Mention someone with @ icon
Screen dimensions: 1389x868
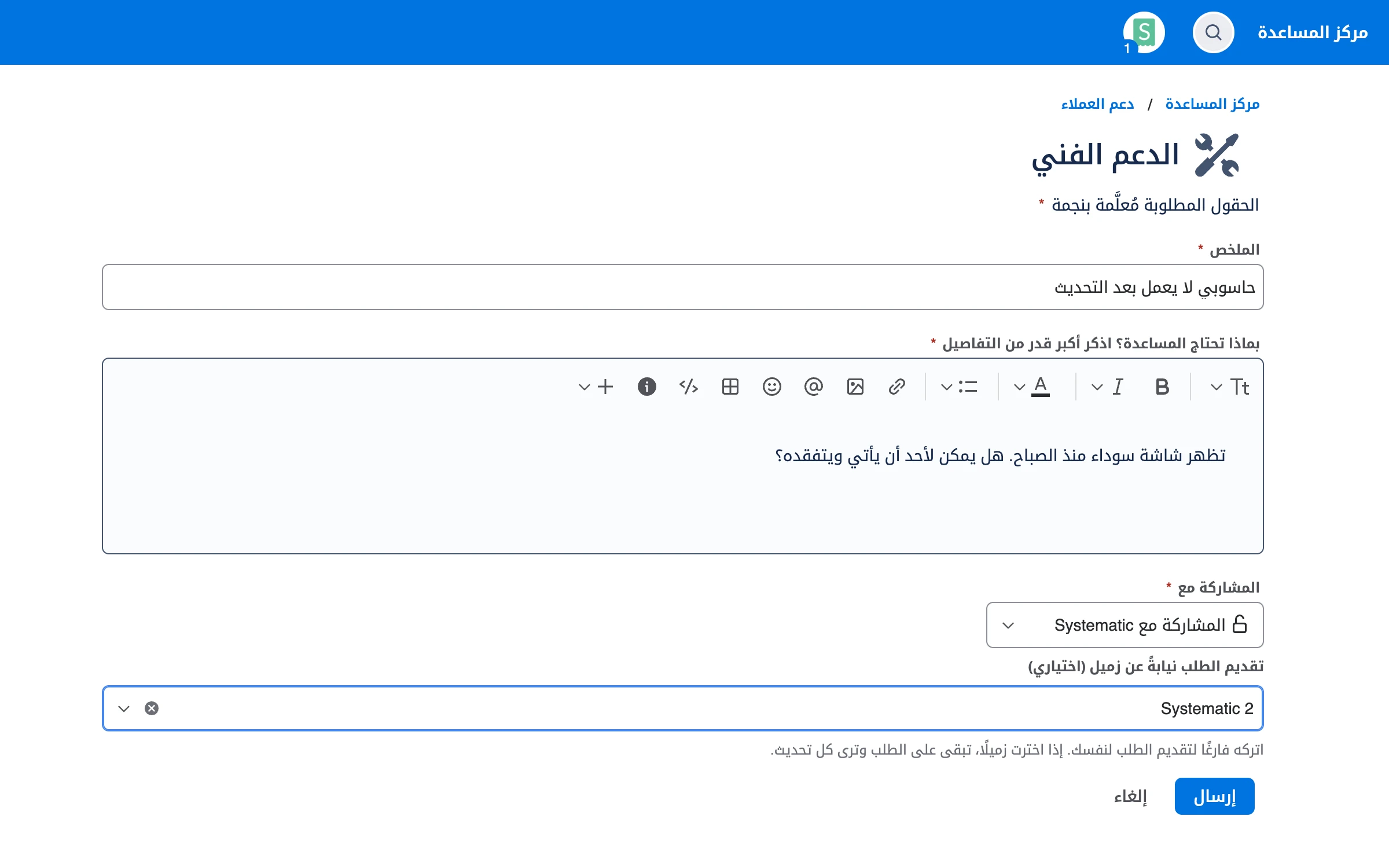(813, 387)
